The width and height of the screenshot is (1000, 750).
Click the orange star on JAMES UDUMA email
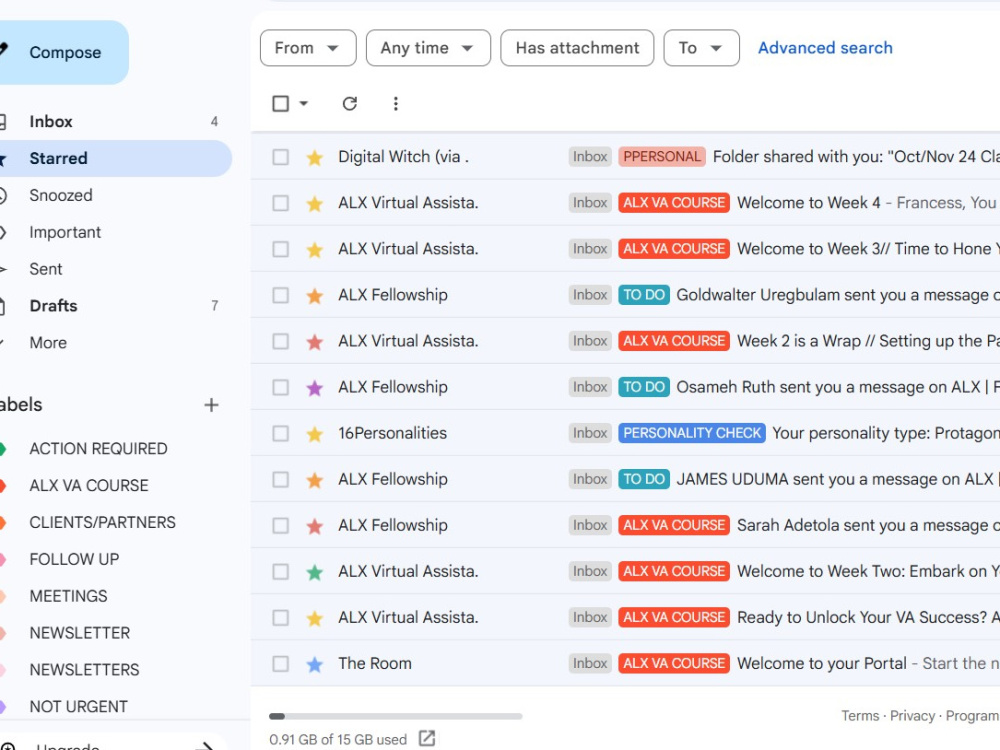(314, 480)
